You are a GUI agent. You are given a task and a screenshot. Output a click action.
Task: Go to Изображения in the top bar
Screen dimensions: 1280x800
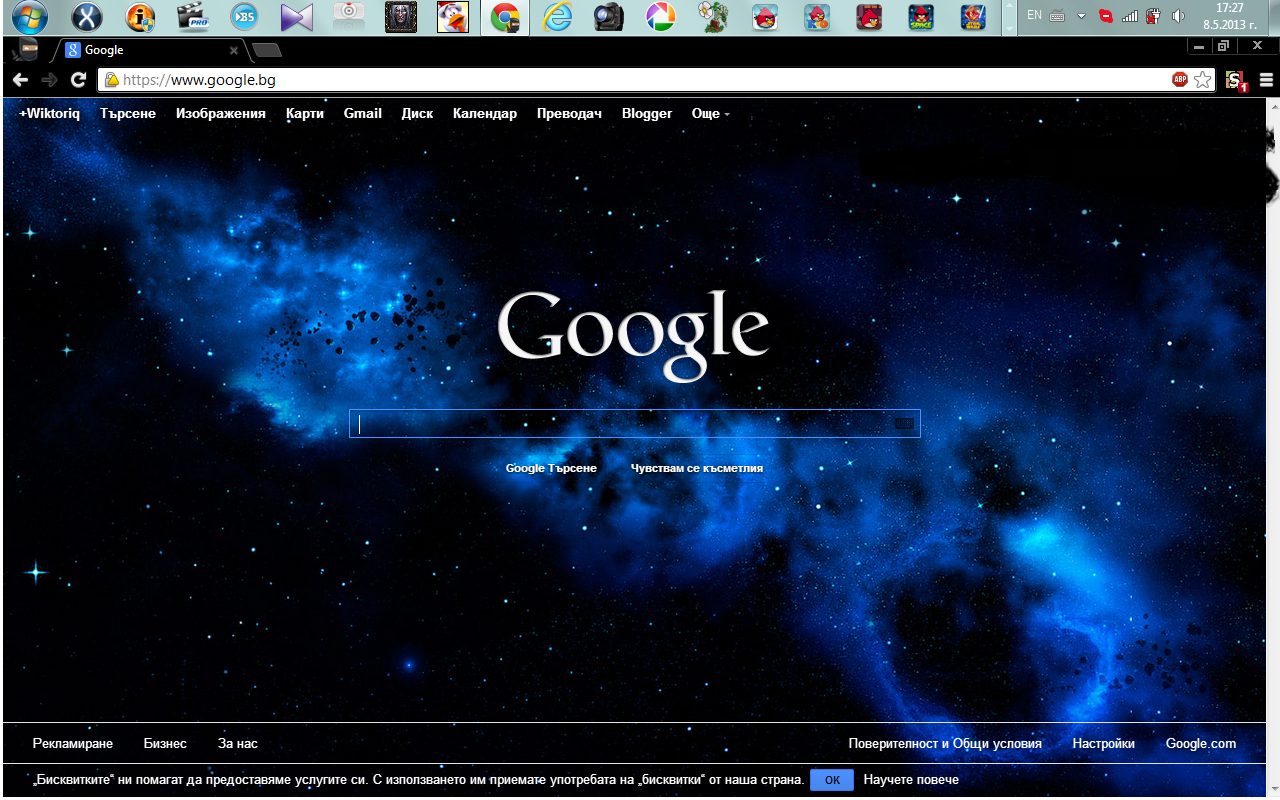[x=221, y=114]
